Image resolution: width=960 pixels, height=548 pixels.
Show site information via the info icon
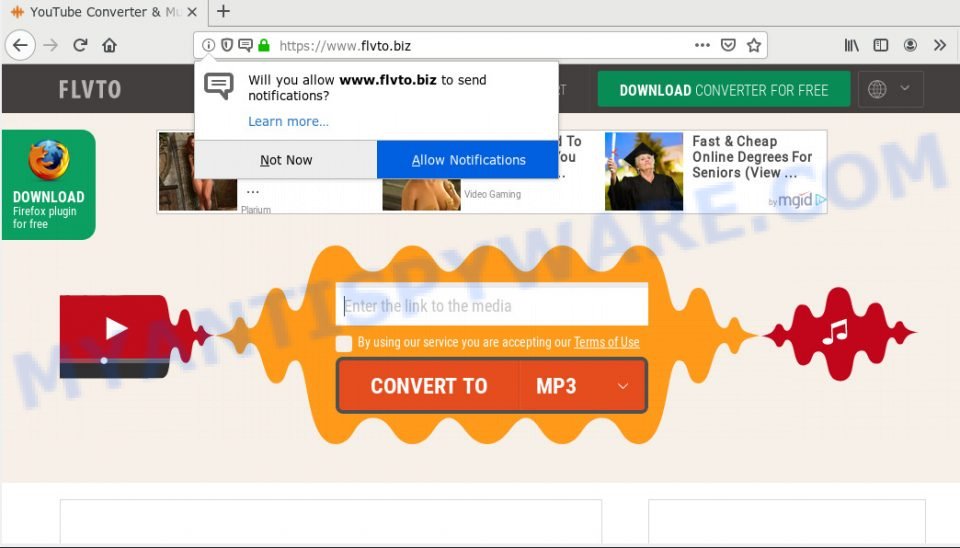pos(208,45)
